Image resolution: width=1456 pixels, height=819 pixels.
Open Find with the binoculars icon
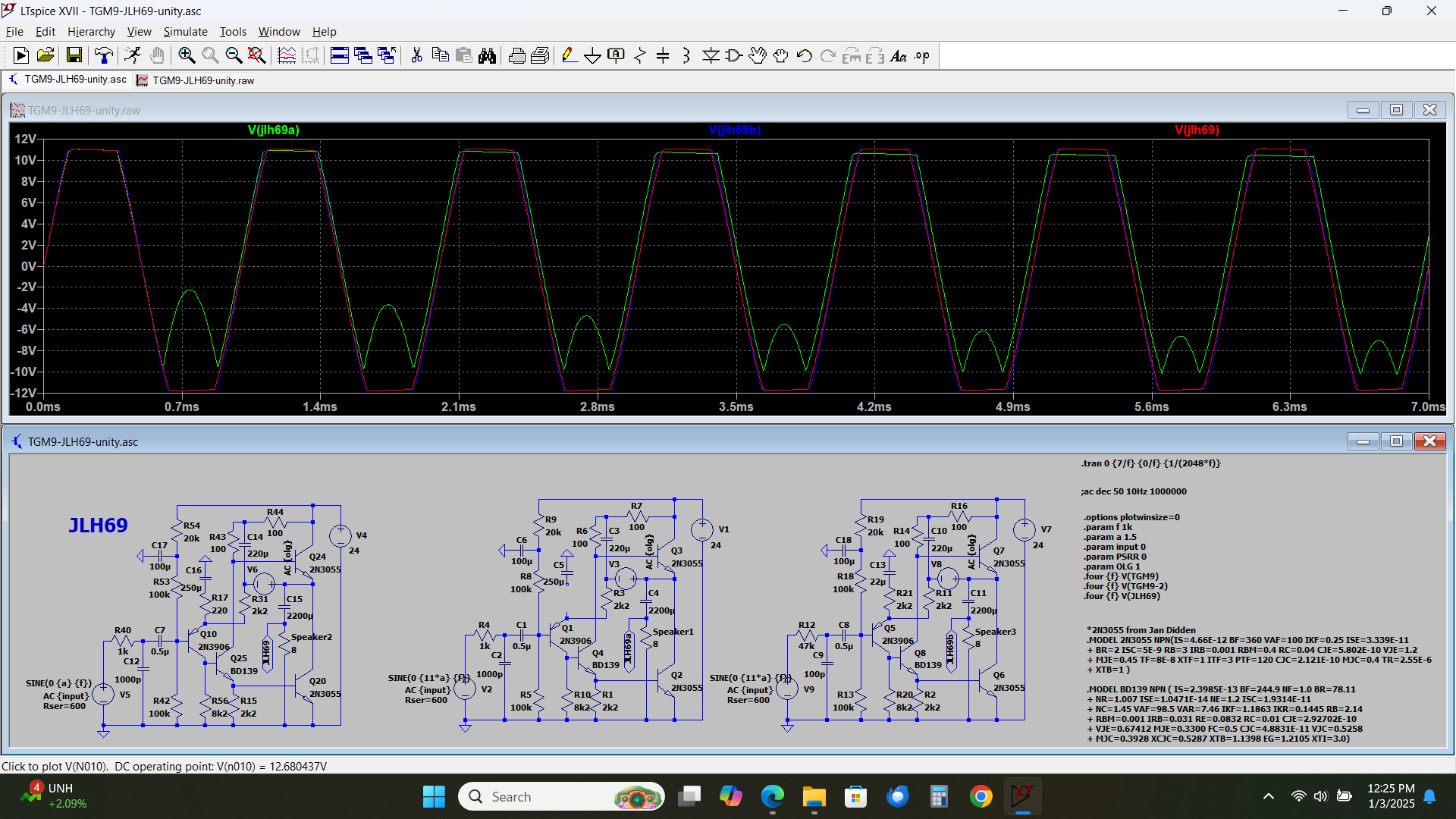(487, 55)
